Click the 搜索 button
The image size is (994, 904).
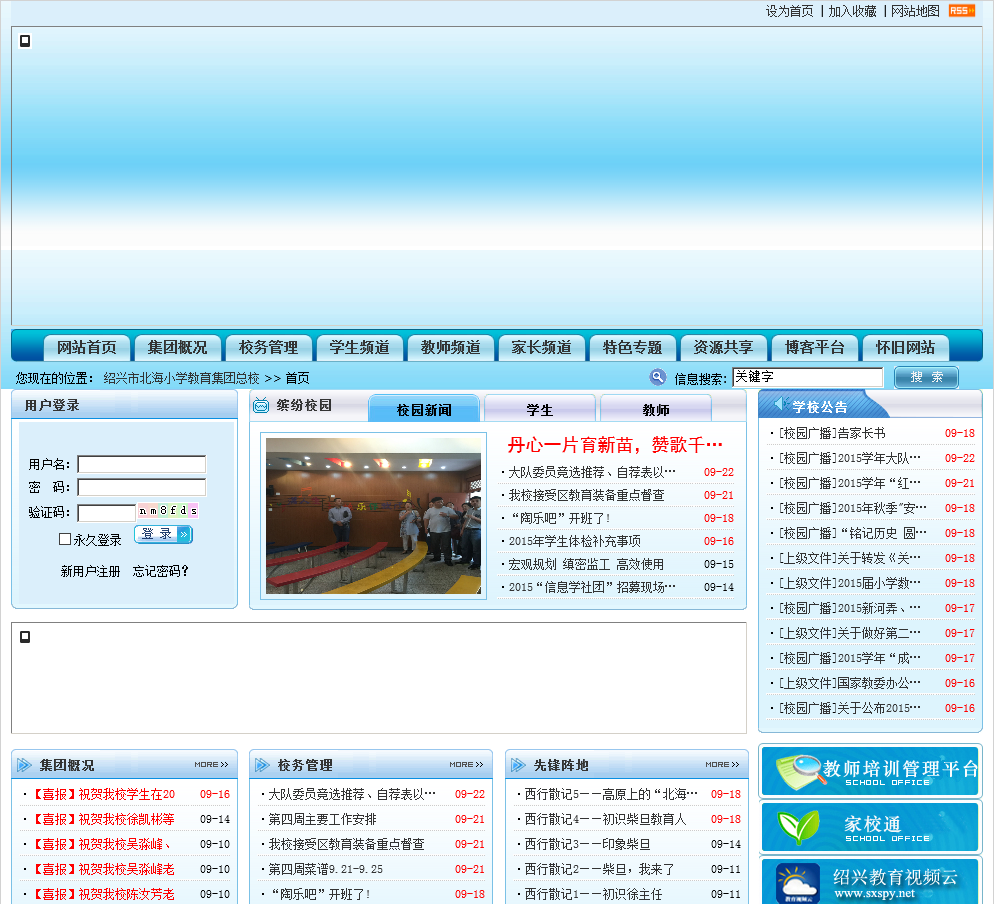point(926,377)
